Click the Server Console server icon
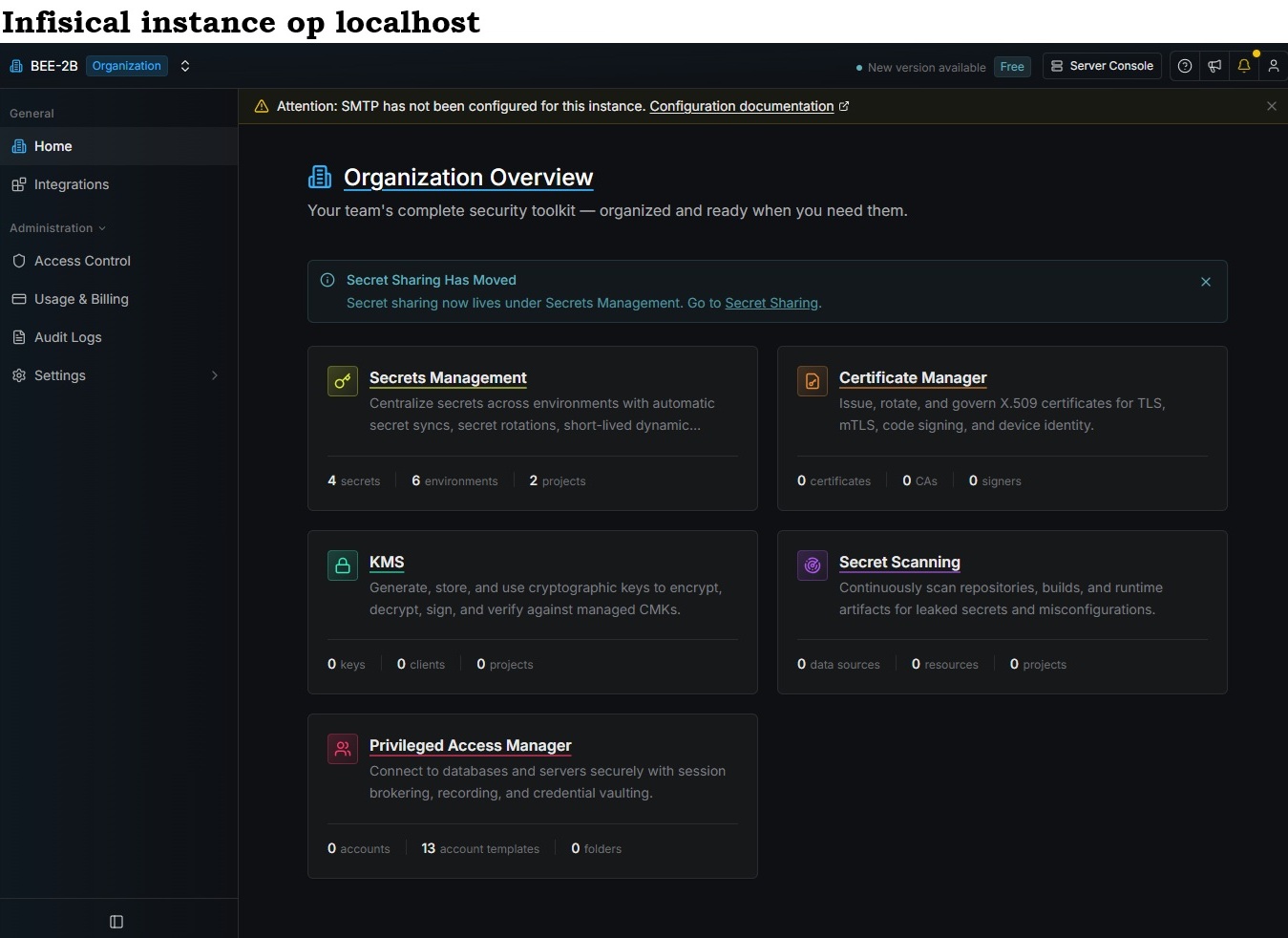The width and height of the screenshot is (1288, 938). pyautogui.click(x=1057, y=66)
